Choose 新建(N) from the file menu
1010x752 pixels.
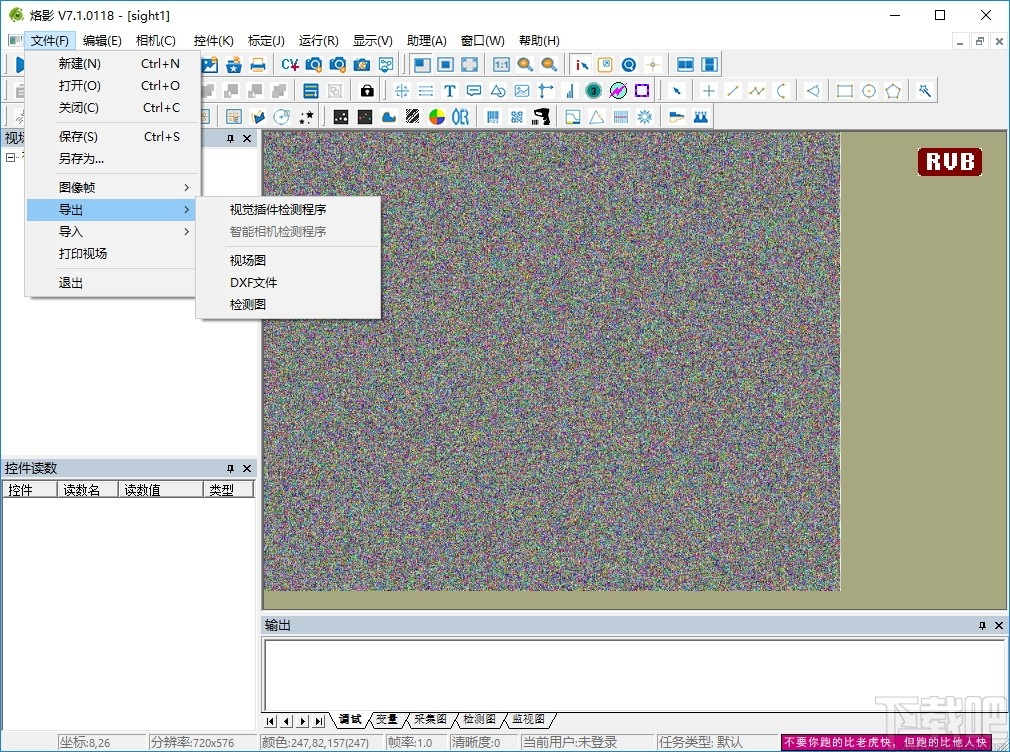(111, 64)
